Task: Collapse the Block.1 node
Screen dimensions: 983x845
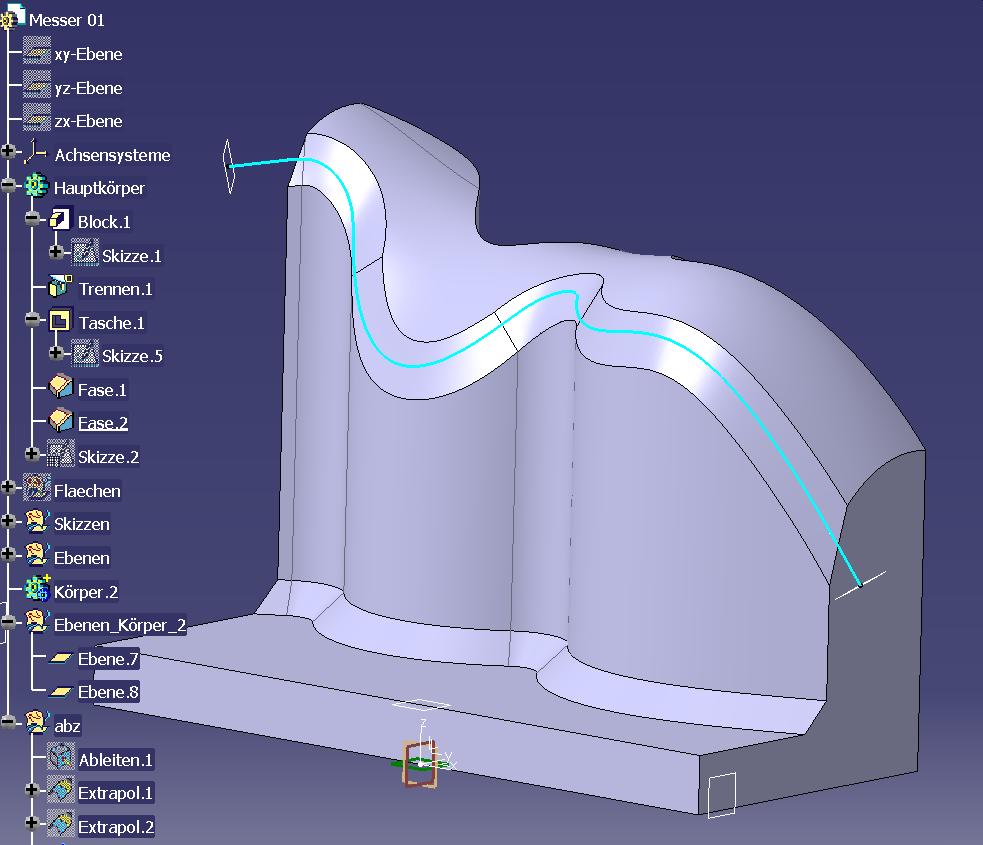Action: 33,218
